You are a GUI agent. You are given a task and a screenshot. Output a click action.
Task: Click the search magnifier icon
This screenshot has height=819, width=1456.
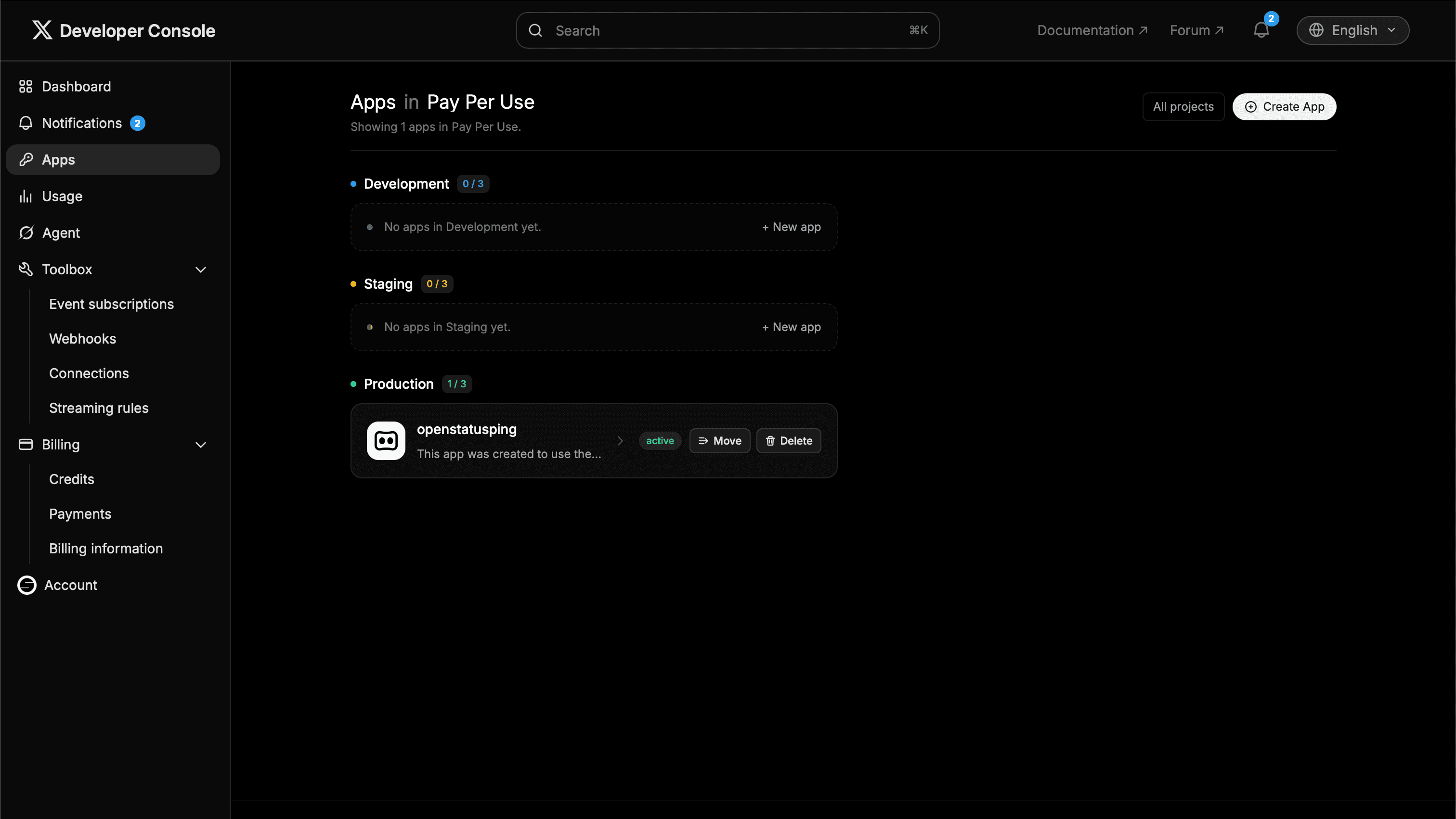[x=535, y=30]
